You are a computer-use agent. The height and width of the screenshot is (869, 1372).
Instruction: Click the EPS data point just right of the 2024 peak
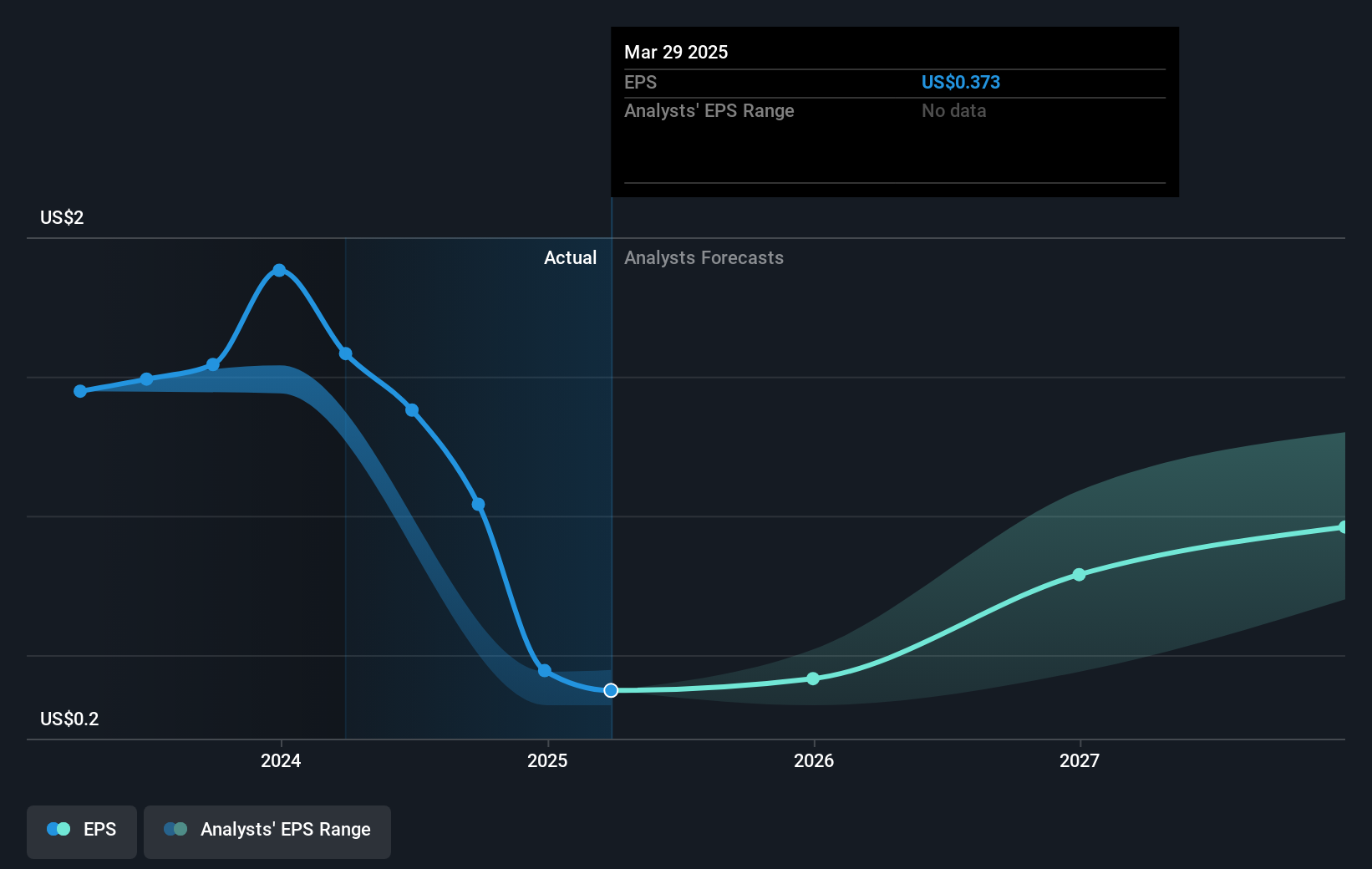[345, 353]
